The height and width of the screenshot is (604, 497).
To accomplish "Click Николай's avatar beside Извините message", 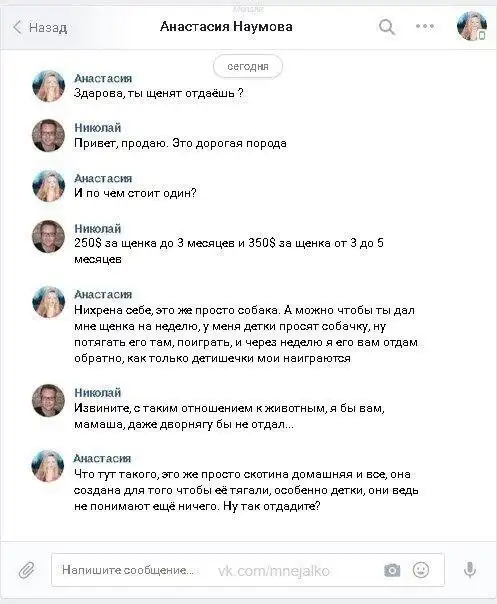I will 48,400.
